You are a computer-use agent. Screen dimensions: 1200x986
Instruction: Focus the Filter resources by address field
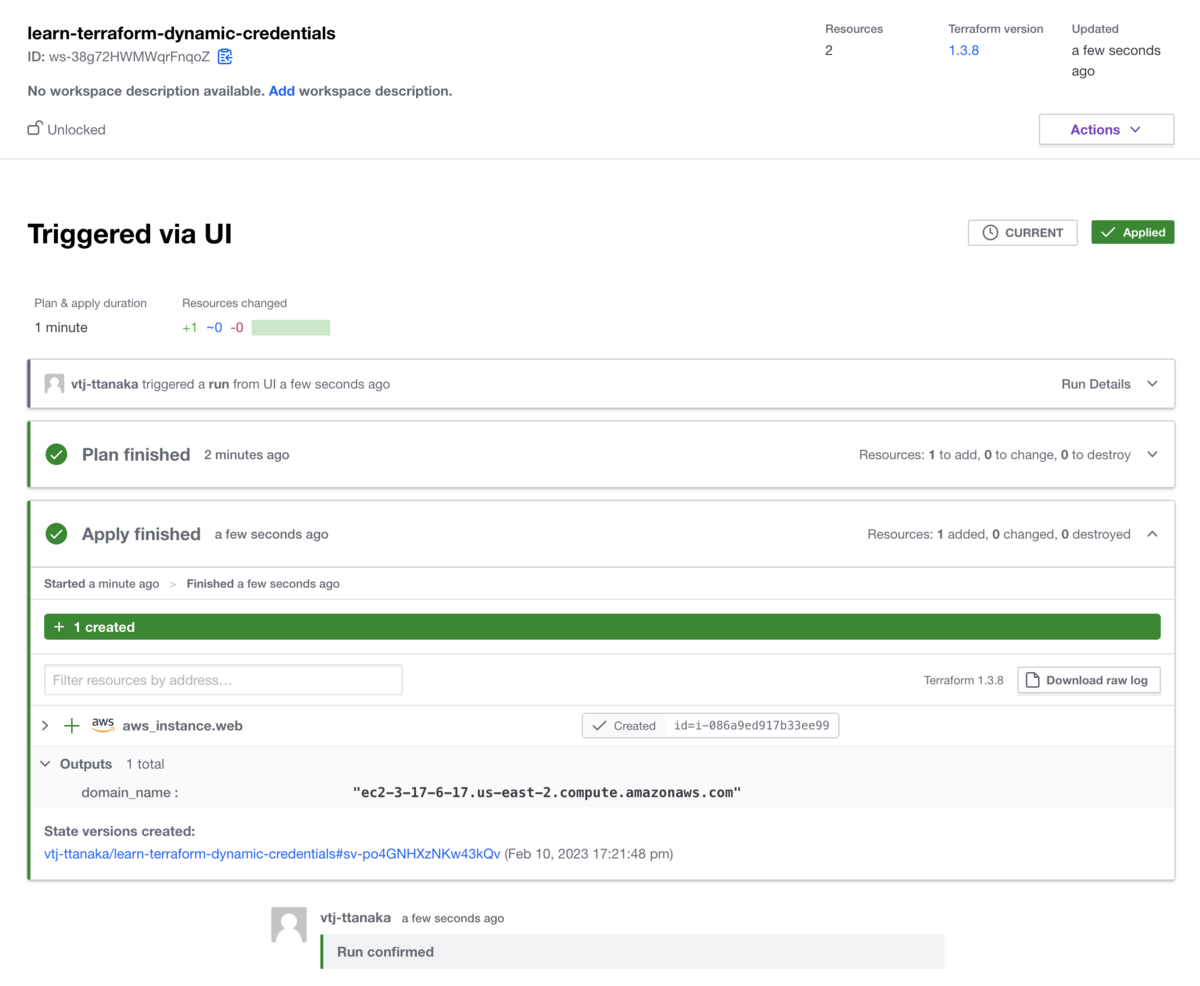point(223,680)
